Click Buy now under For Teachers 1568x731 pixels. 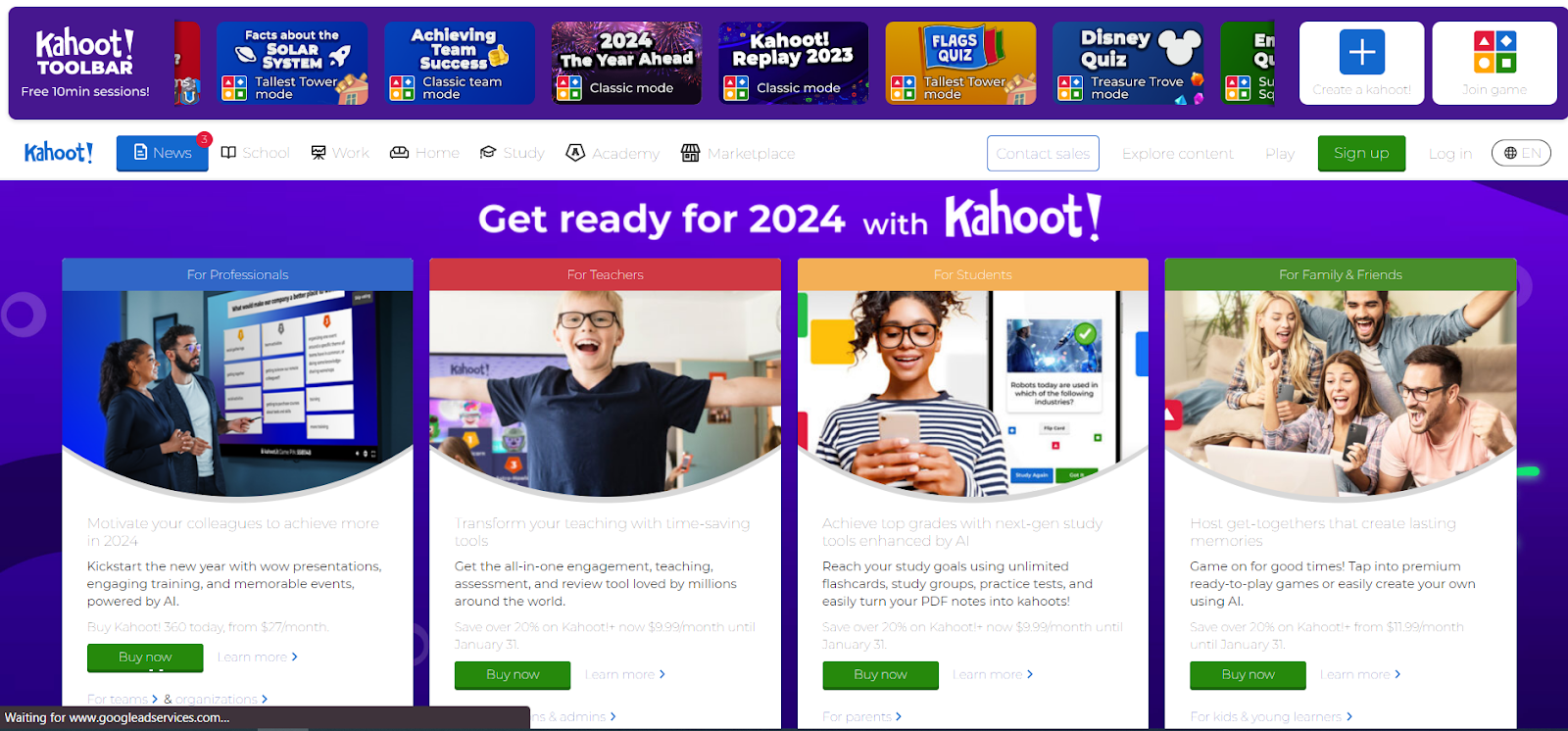pos(513,674)
